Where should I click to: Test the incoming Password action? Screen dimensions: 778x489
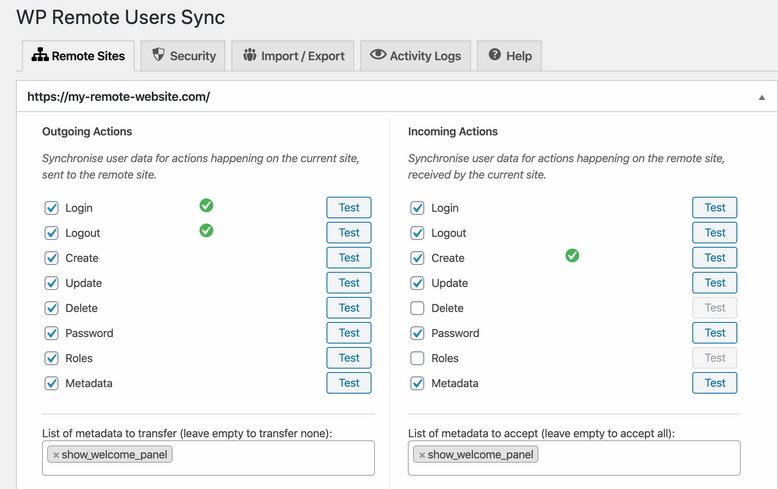pyautogui.click(x=714, y=333)
